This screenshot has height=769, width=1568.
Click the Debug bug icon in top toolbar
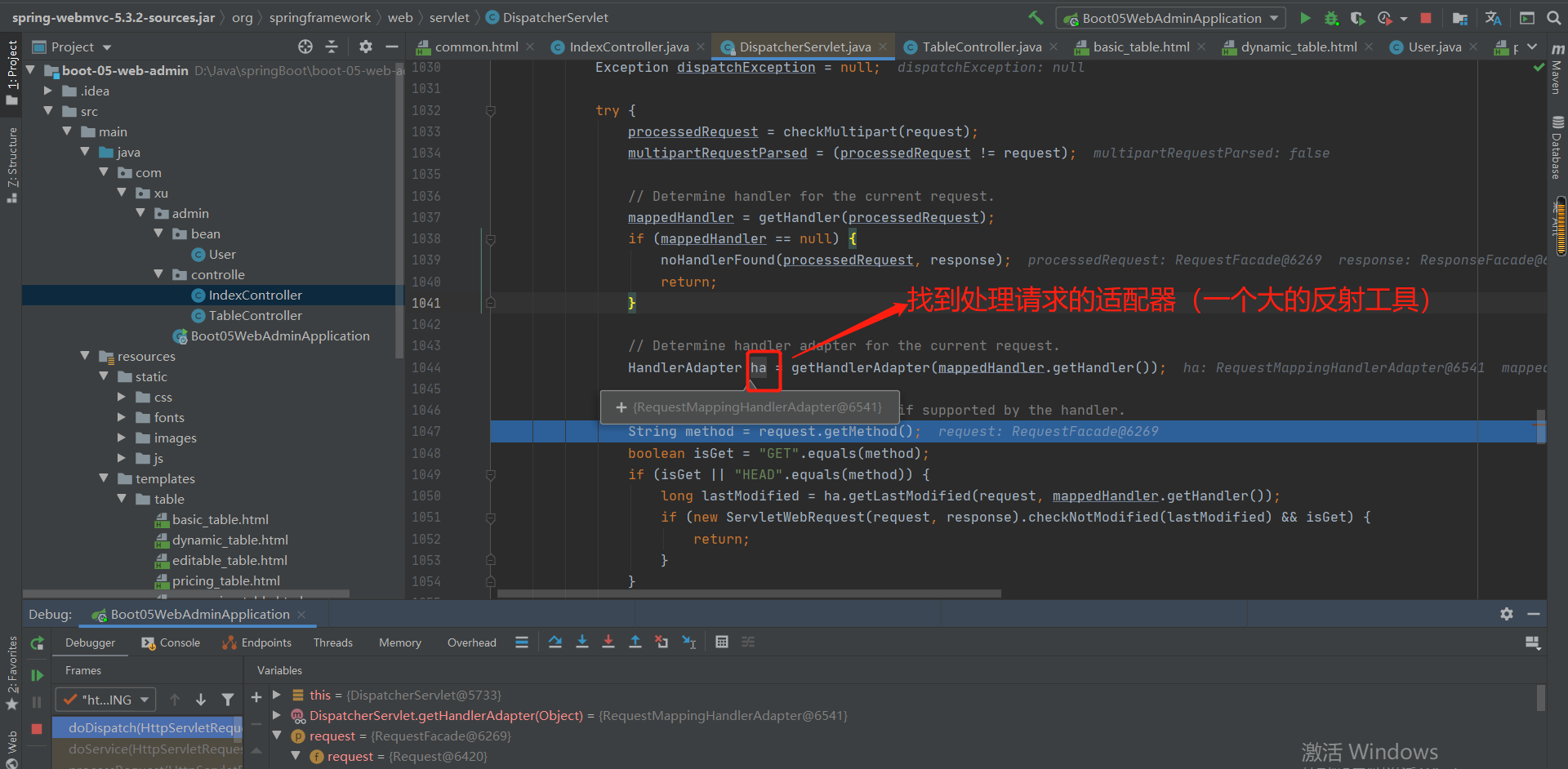click(x=1331, y=18)
